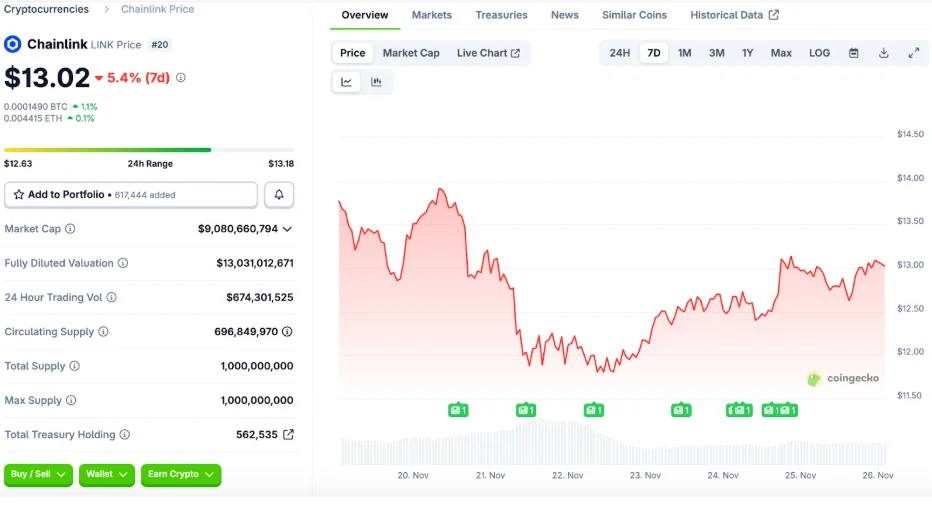Switch chart to Market Cap view
The height and width of the screenshot is (508, 932).
pos(411,53)
